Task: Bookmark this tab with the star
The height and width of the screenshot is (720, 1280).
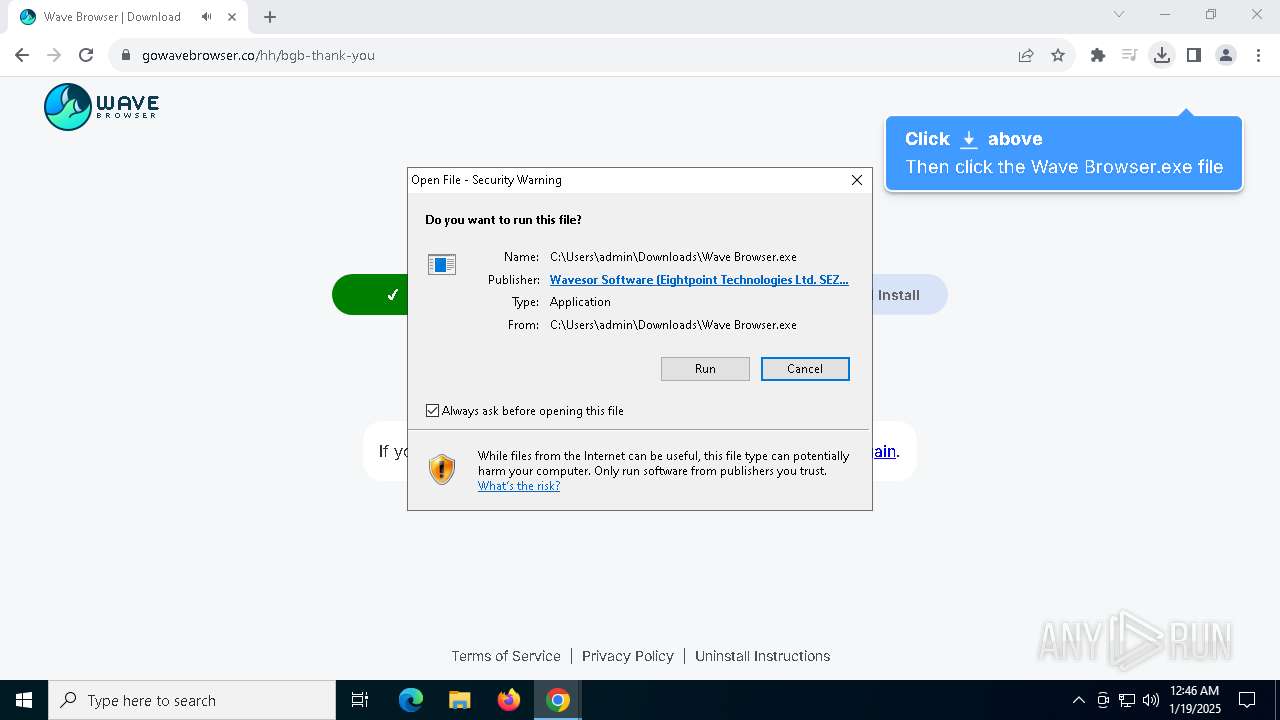Action: [x=1058, y=55]
